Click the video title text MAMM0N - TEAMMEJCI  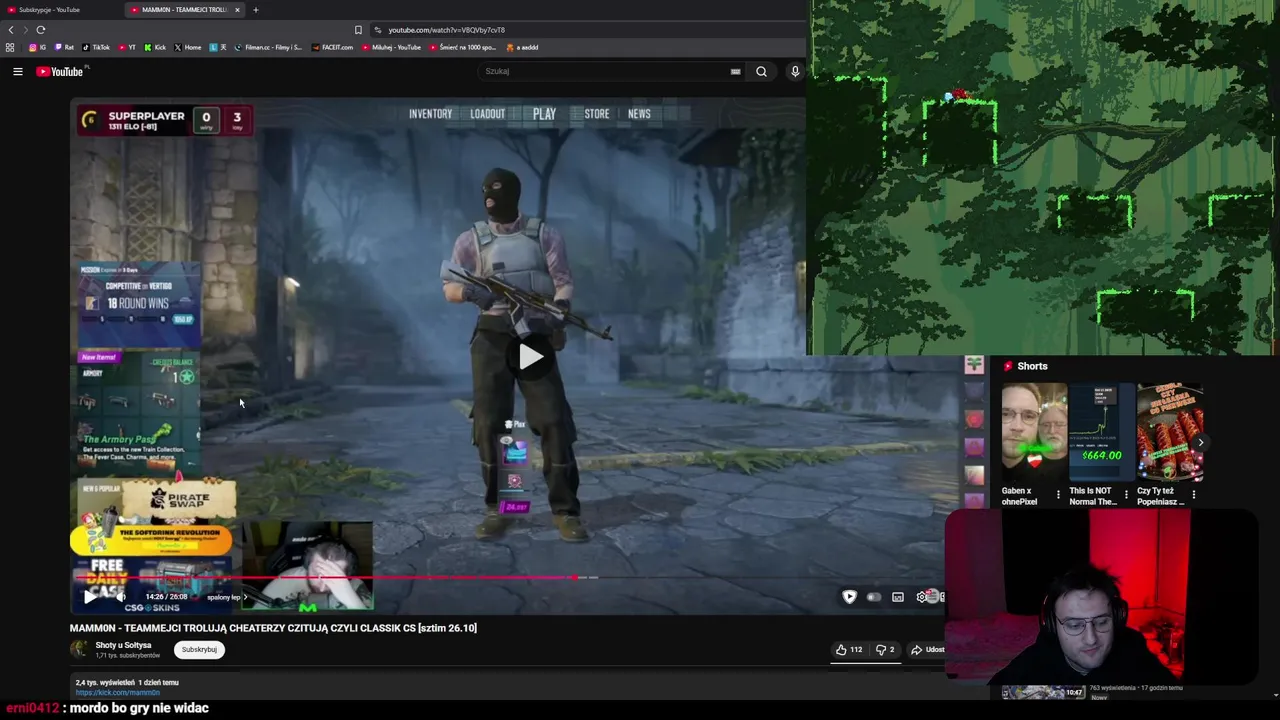pyautogui.click(x=273, y=628)
